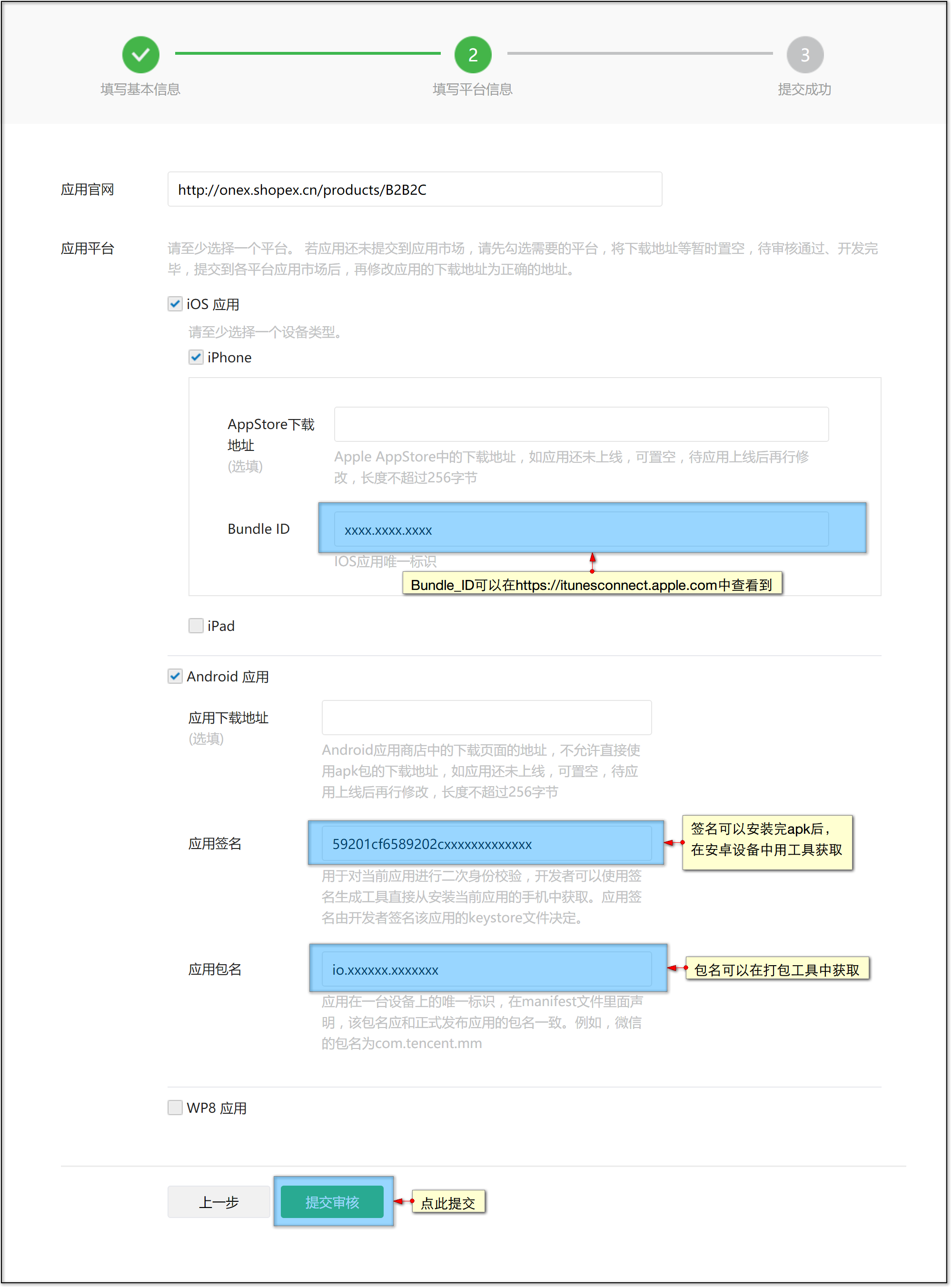Click the 上一步 button
Image resolution: width=952 pixels, height=1288 pixels.
click(219, 1202)
